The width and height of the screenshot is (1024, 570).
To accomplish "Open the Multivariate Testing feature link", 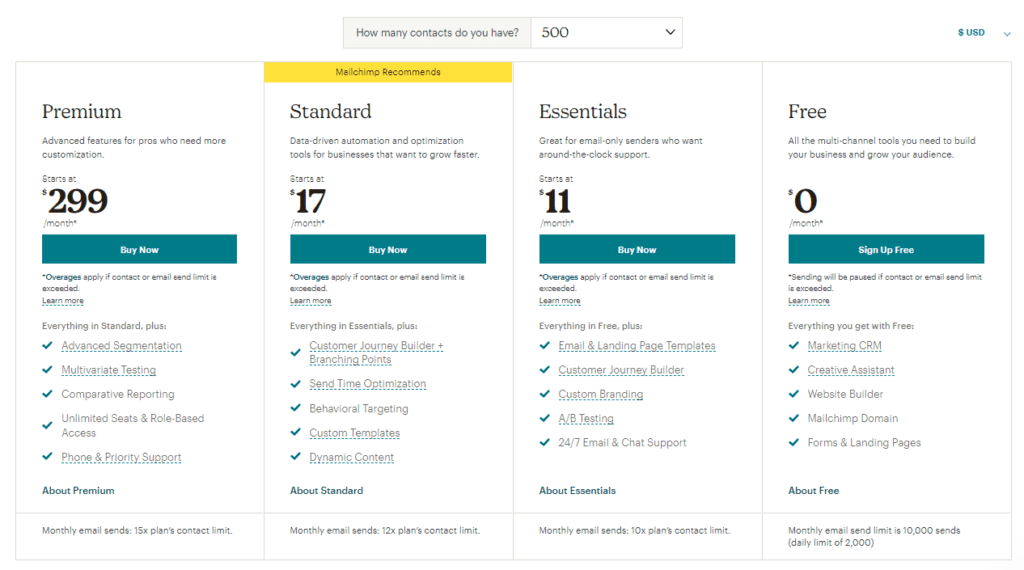I will 108,370.
